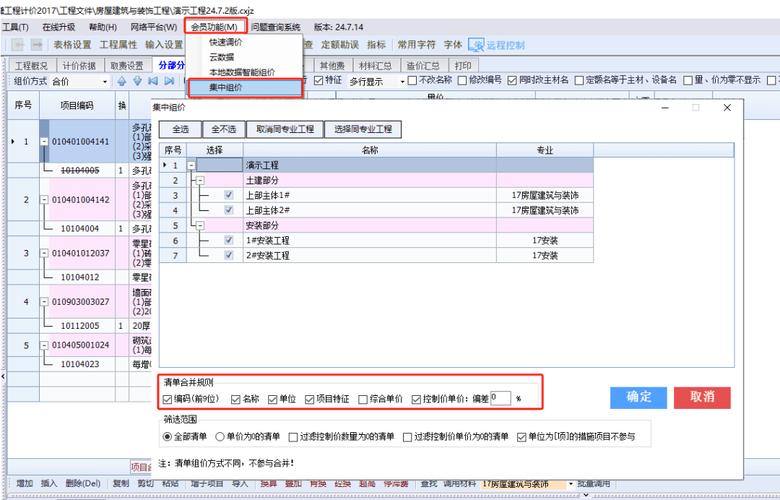Uncheck 上部主体2# selection checkbox
Screen dimensions: 780x500
[228, 210]
